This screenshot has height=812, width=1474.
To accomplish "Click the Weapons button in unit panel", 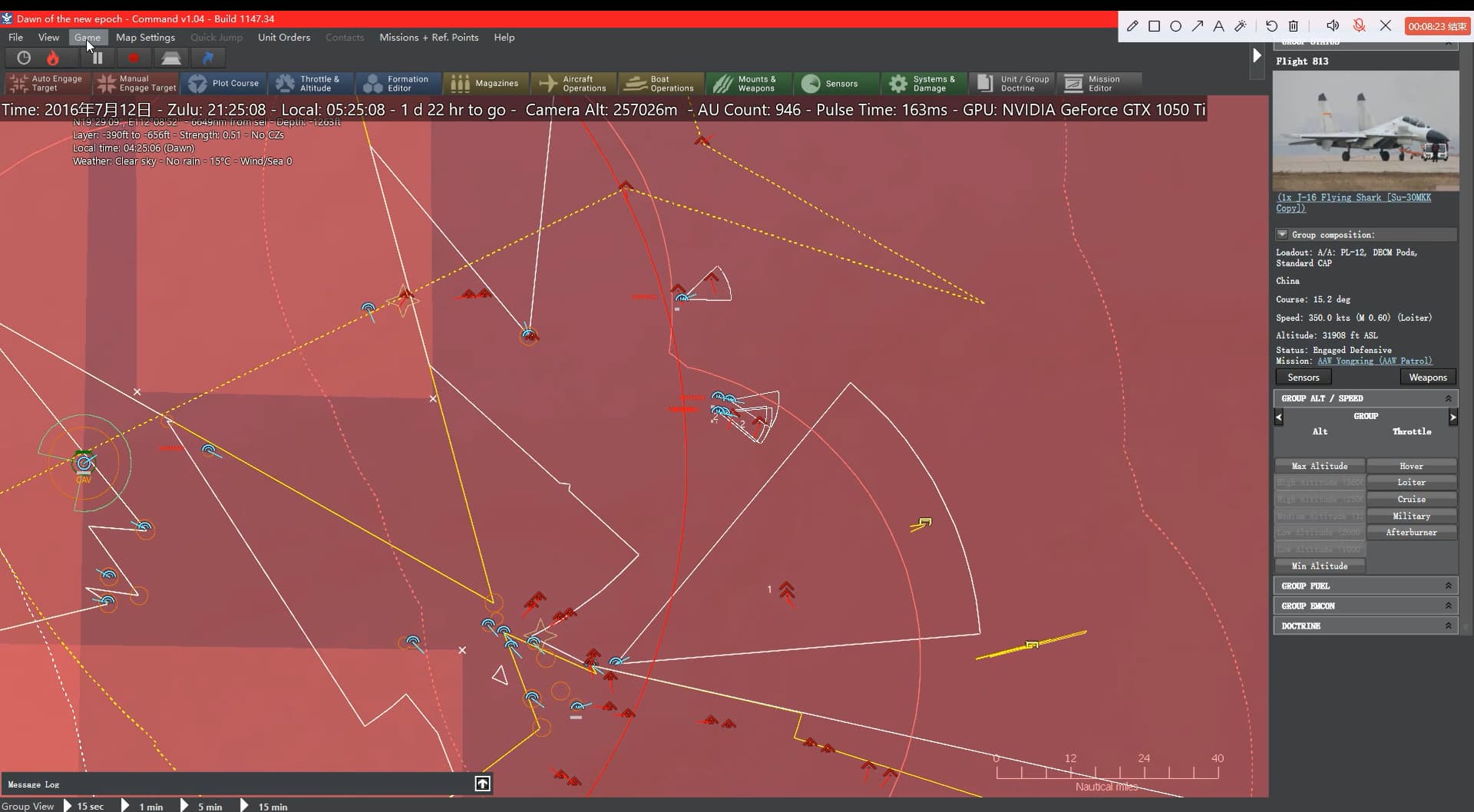I will [1428, 377].
